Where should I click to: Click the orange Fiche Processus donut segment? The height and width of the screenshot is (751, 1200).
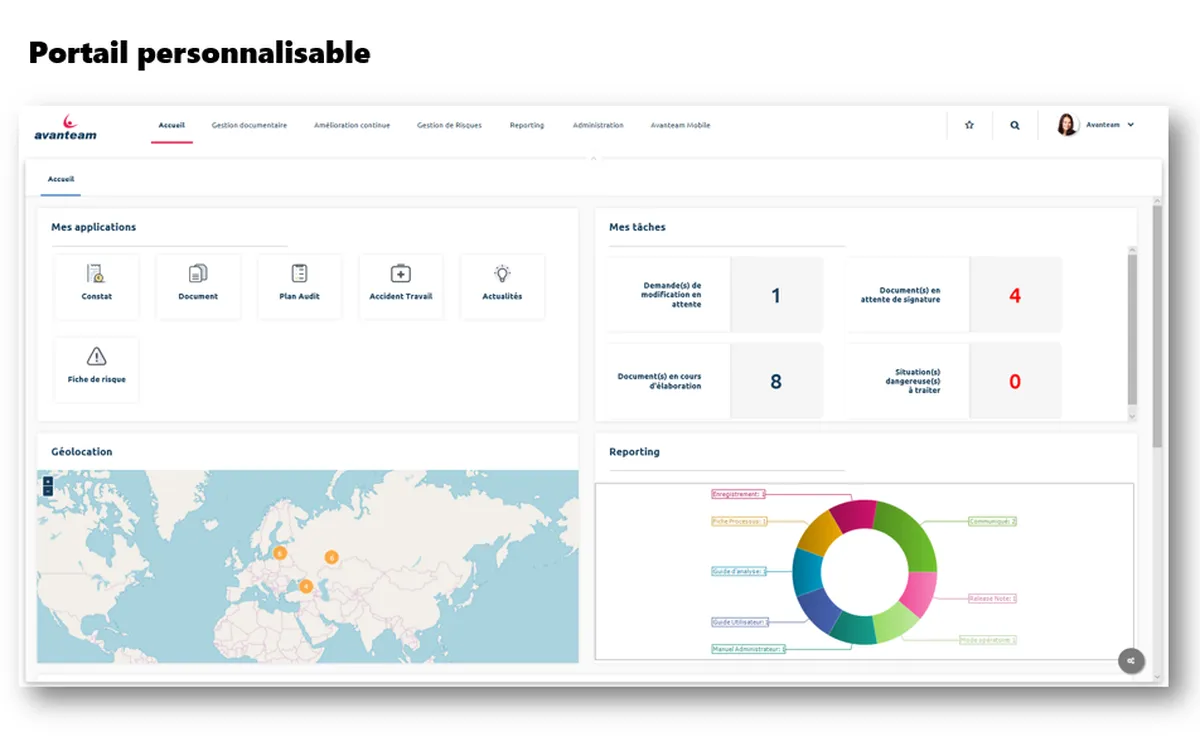click(x=820, y=535)
